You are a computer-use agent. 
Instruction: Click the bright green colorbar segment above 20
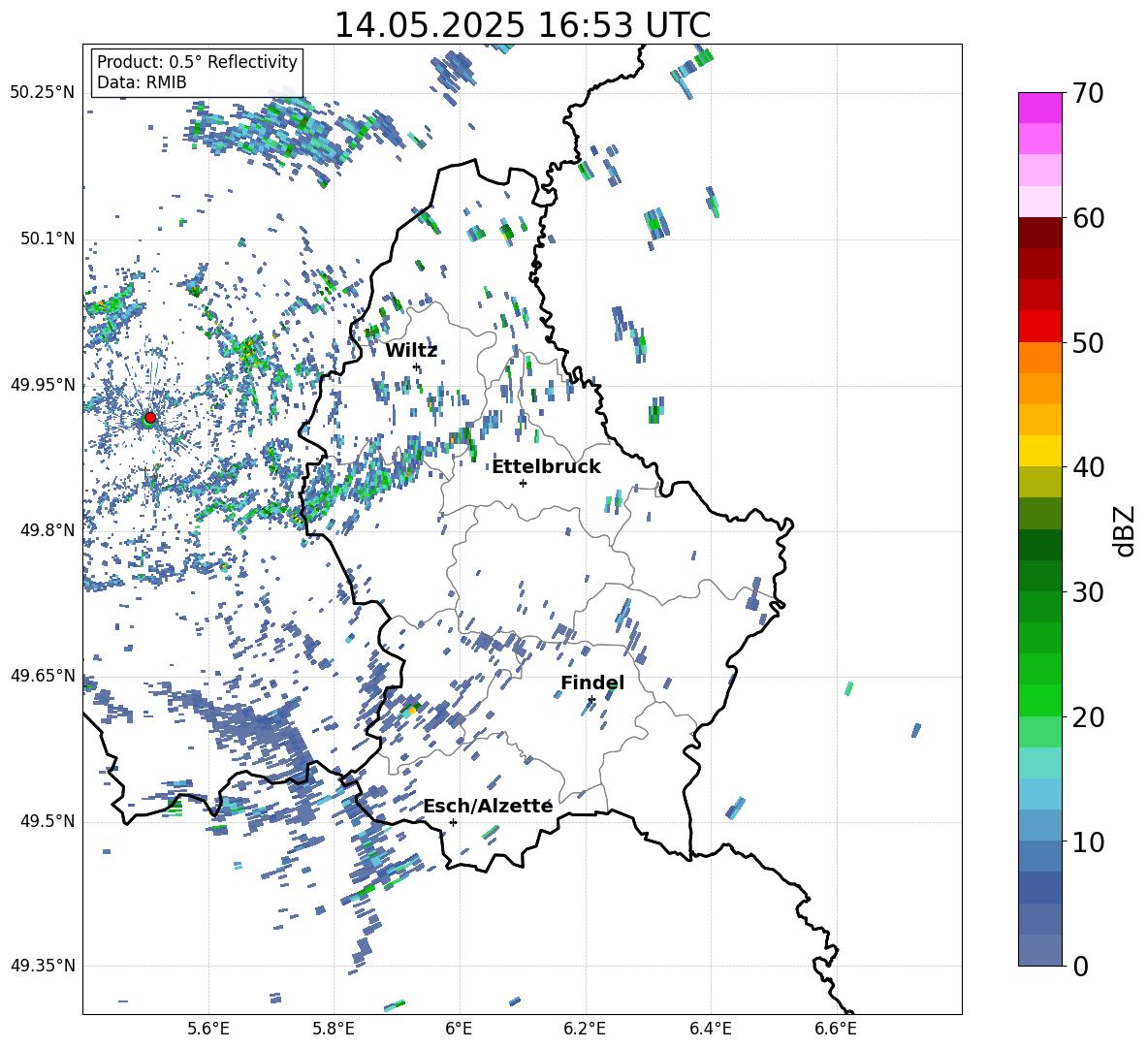1039,700
